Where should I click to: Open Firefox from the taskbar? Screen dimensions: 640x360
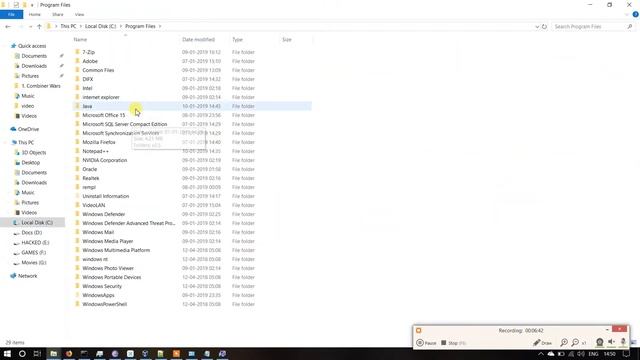point(69,353)
